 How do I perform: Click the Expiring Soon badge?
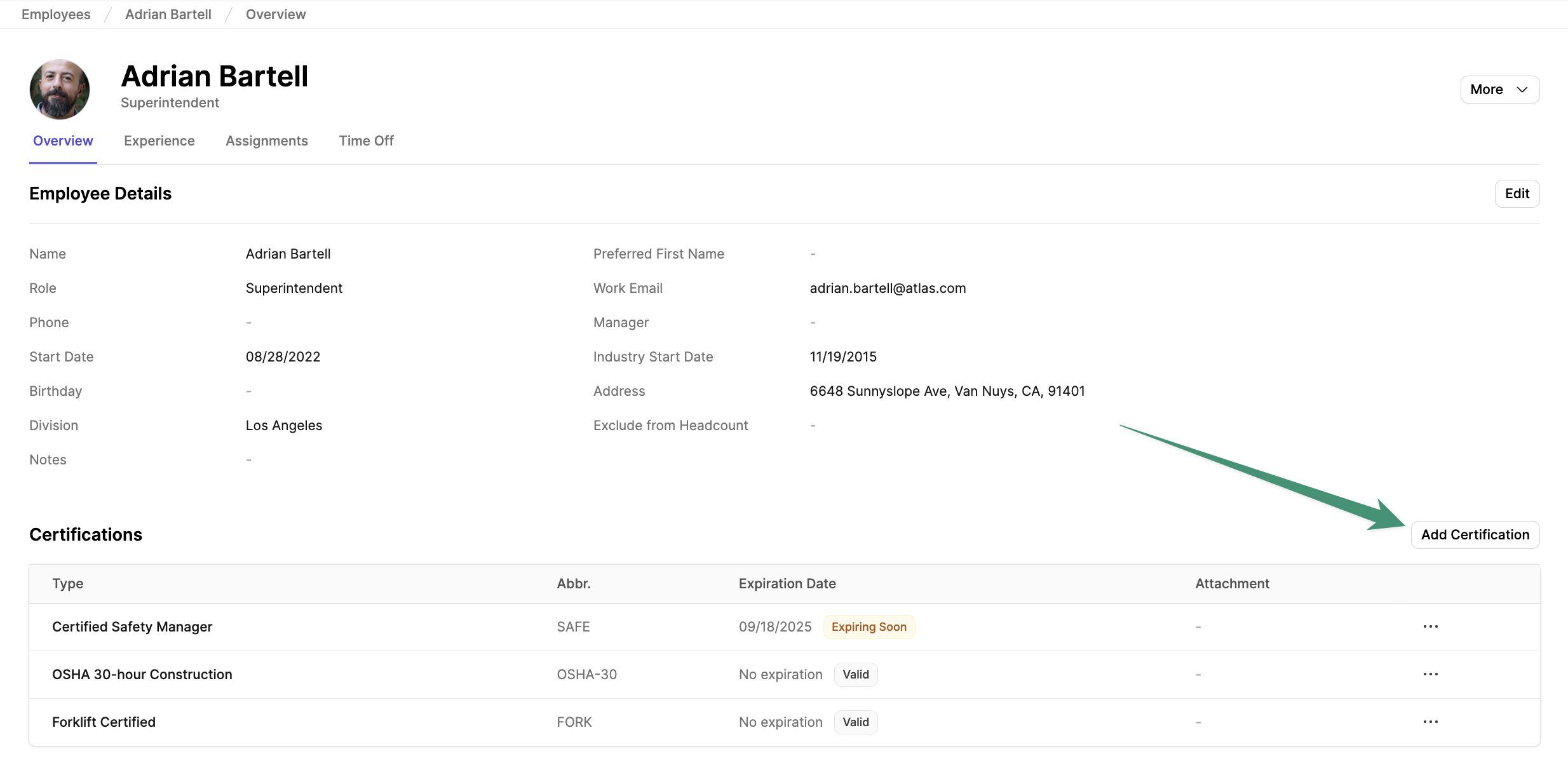pos(868,627)
